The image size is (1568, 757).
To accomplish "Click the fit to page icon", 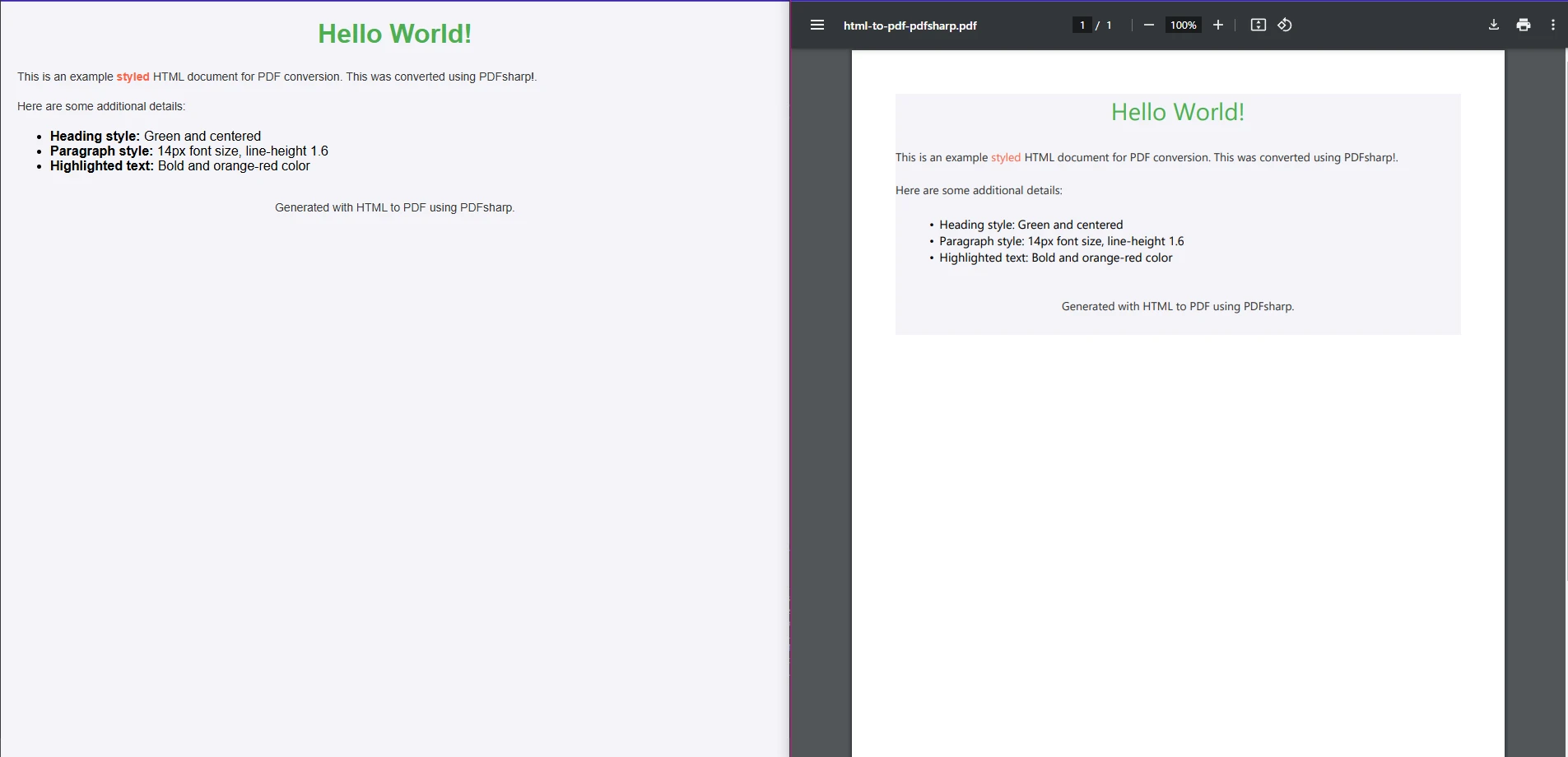I will 1258,25.
